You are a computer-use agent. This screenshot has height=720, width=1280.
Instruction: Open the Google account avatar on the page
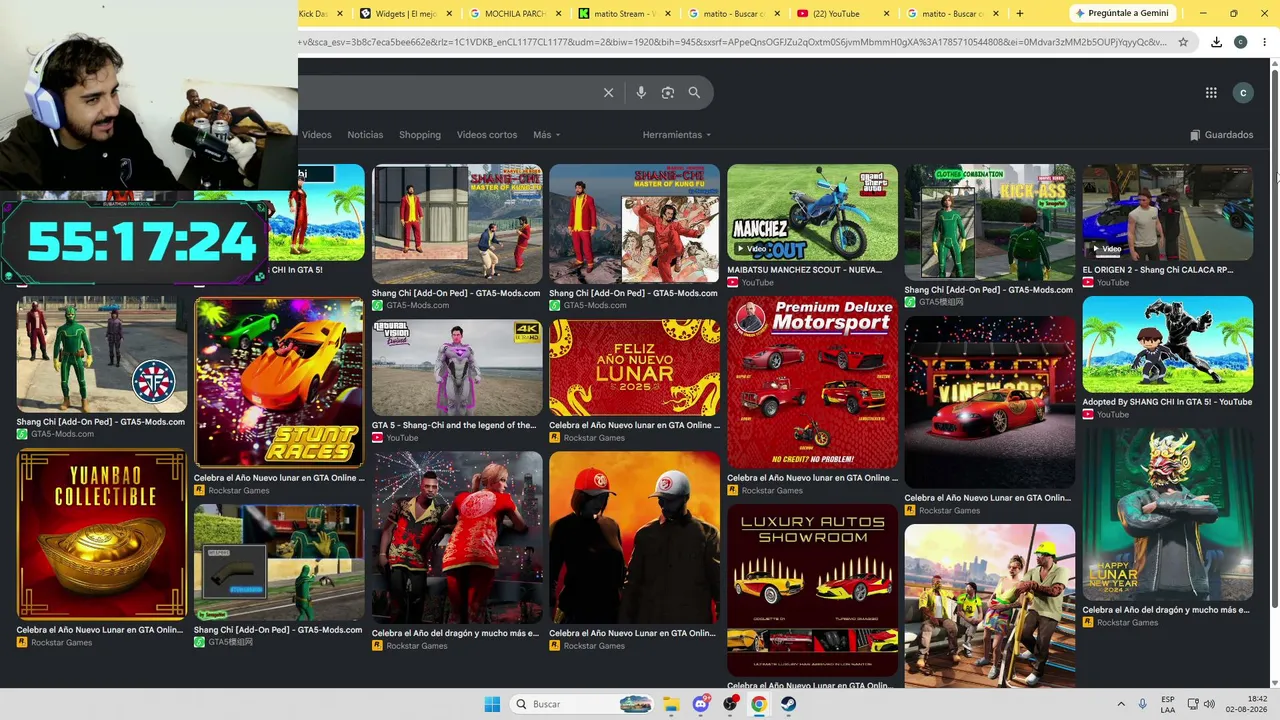pos(1243,93)
